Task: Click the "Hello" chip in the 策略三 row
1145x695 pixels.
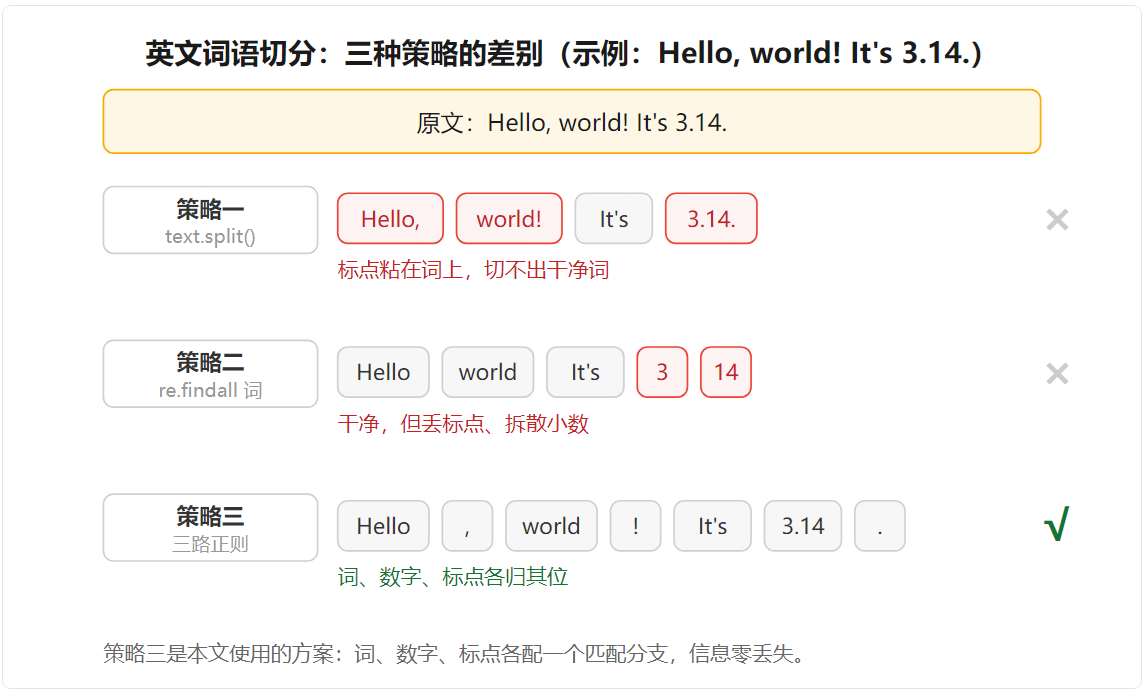Action: point(383,526)
